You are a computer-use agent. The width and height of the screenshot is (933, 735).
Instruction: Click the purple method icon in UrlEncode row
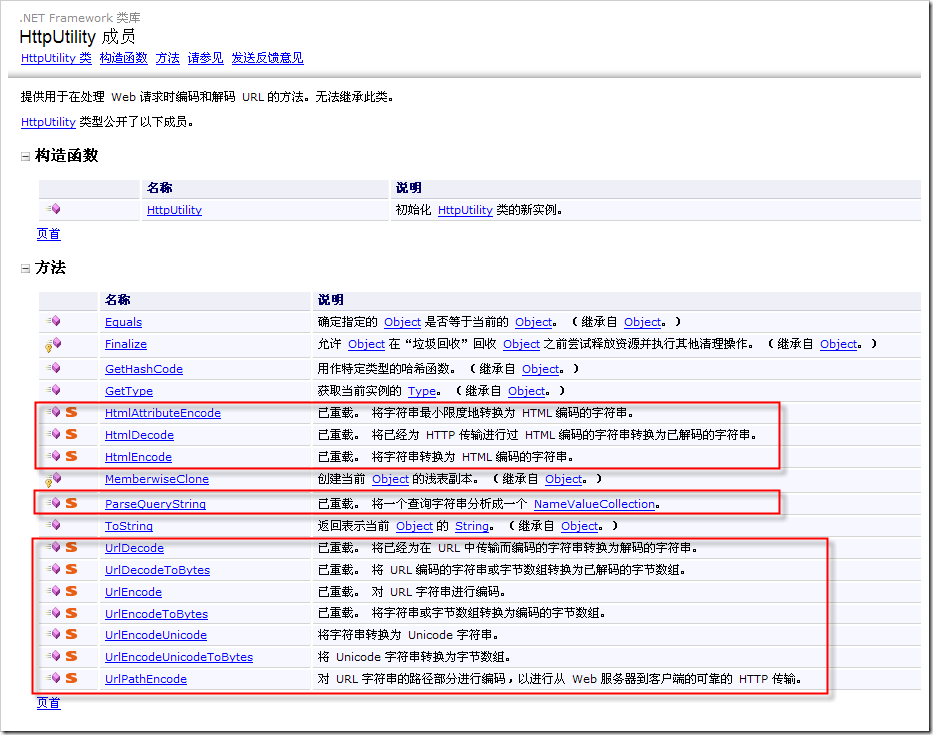click(54, 591)
